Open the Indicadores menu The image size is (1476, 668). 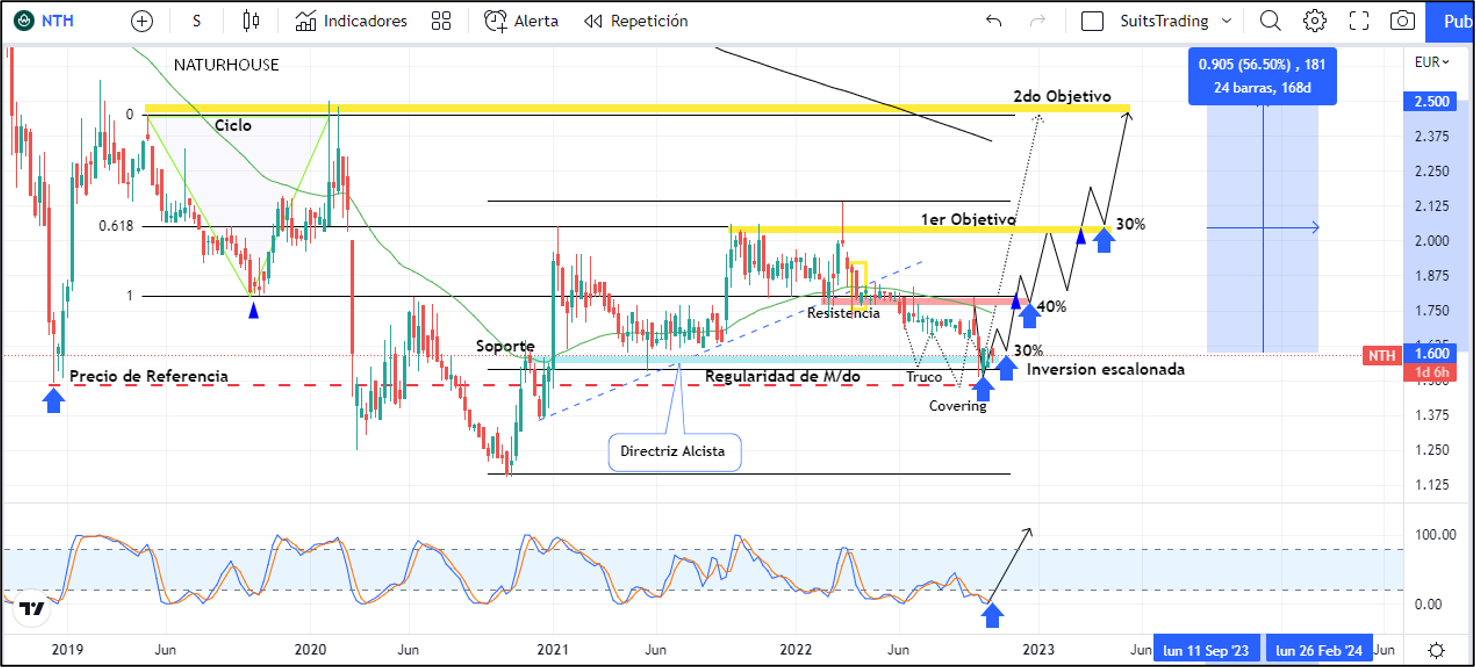[351, 21]
